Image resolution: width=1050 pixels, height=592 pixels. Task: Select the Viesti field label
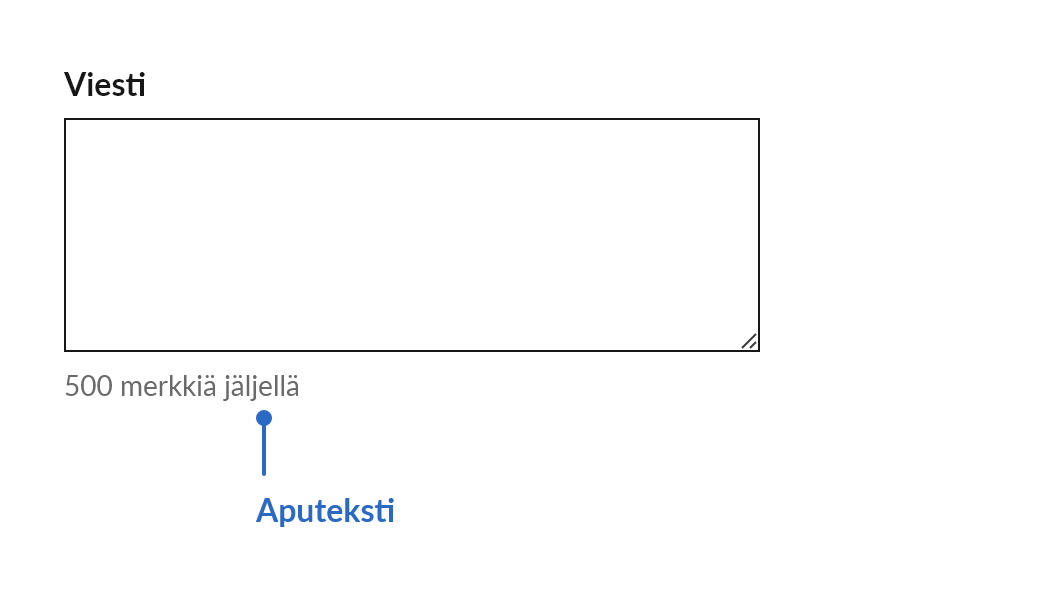pos(104,86)
